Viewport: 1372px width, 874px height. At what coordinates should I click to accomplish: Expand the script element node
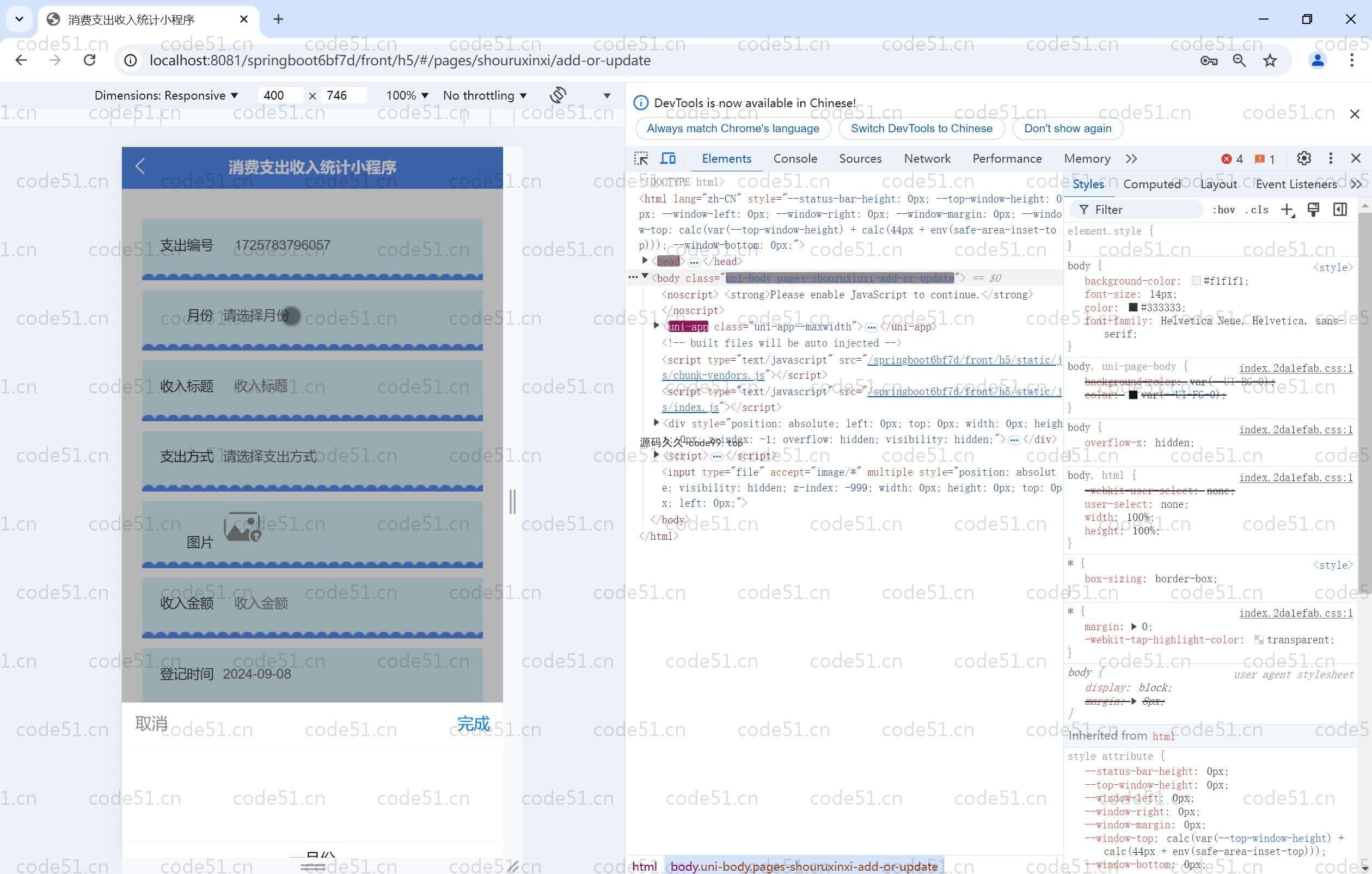click(657, 455)
